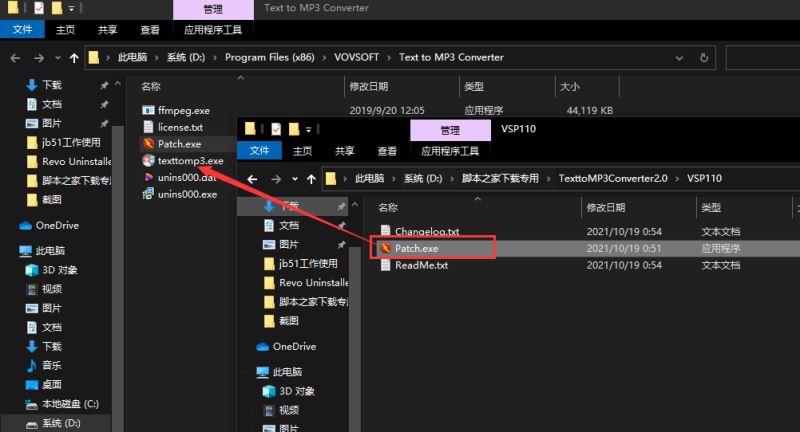Expand chevron after VOVSOFT in address bar
800x432 pixels.
(x=389, y=58)
